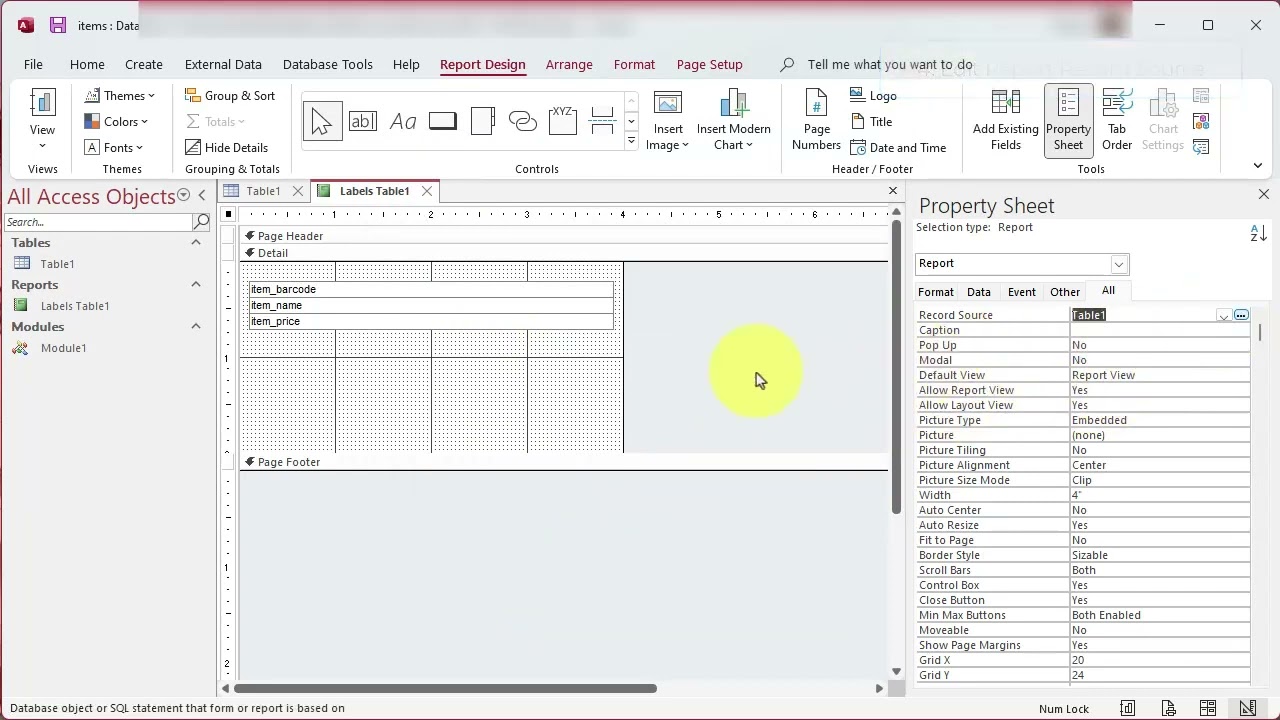Click the Tell me what you want to do box
This screenshot has height=720, width=1280.
(890, 64)
